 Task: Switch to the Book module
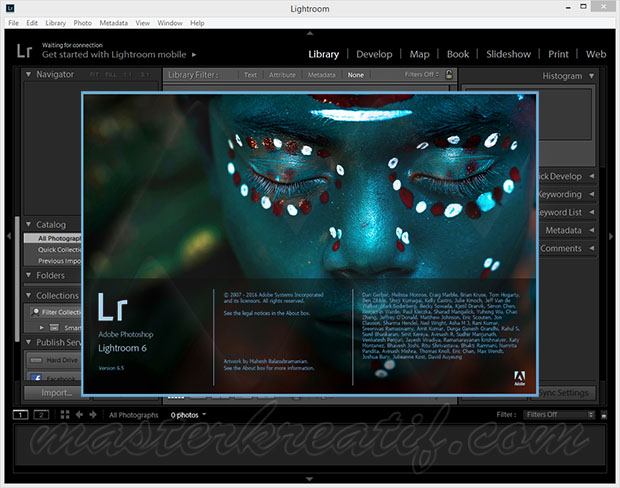pos(458,54)
